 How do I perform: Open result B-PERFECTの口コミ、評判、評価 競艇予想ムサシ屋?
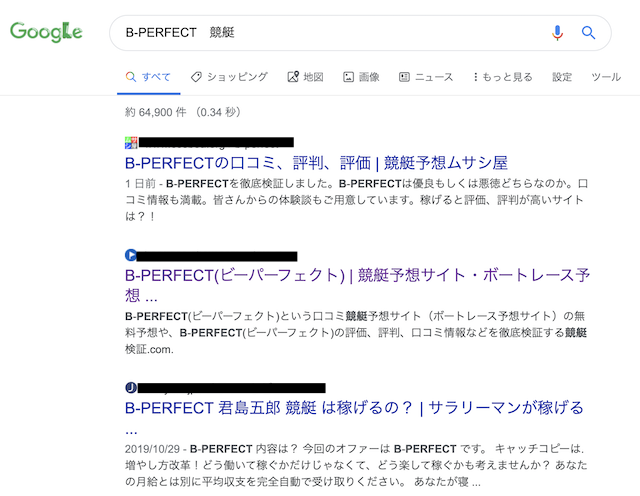click(316, 163)
